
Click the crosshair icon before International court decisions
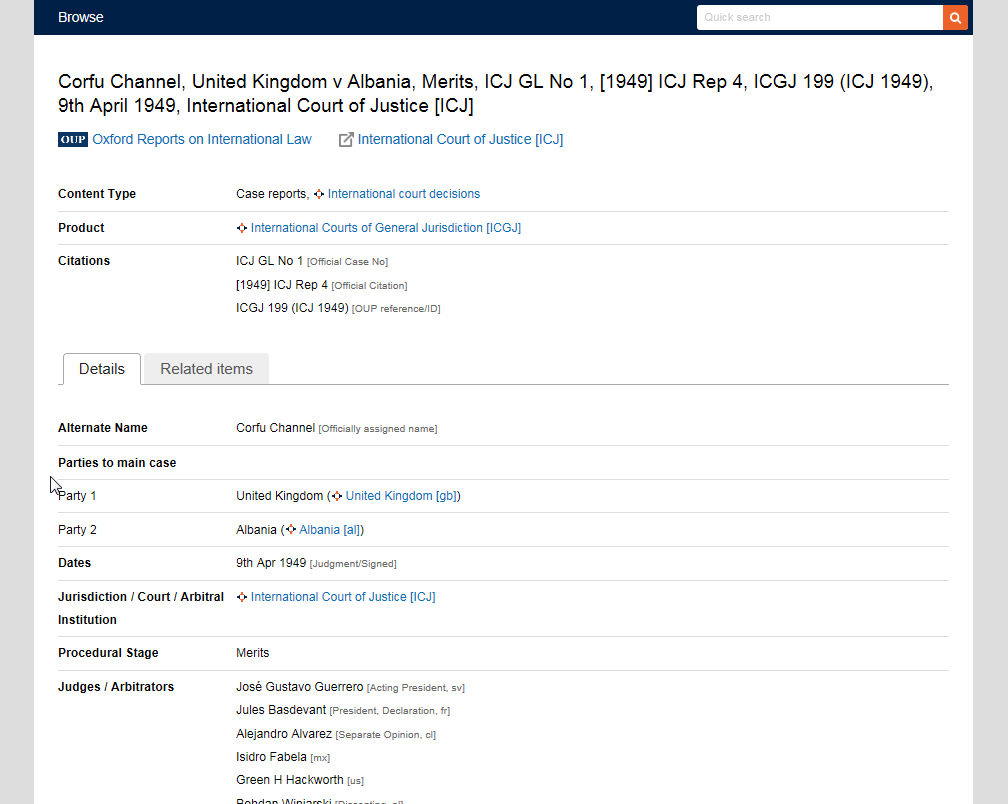click(319, 194)
